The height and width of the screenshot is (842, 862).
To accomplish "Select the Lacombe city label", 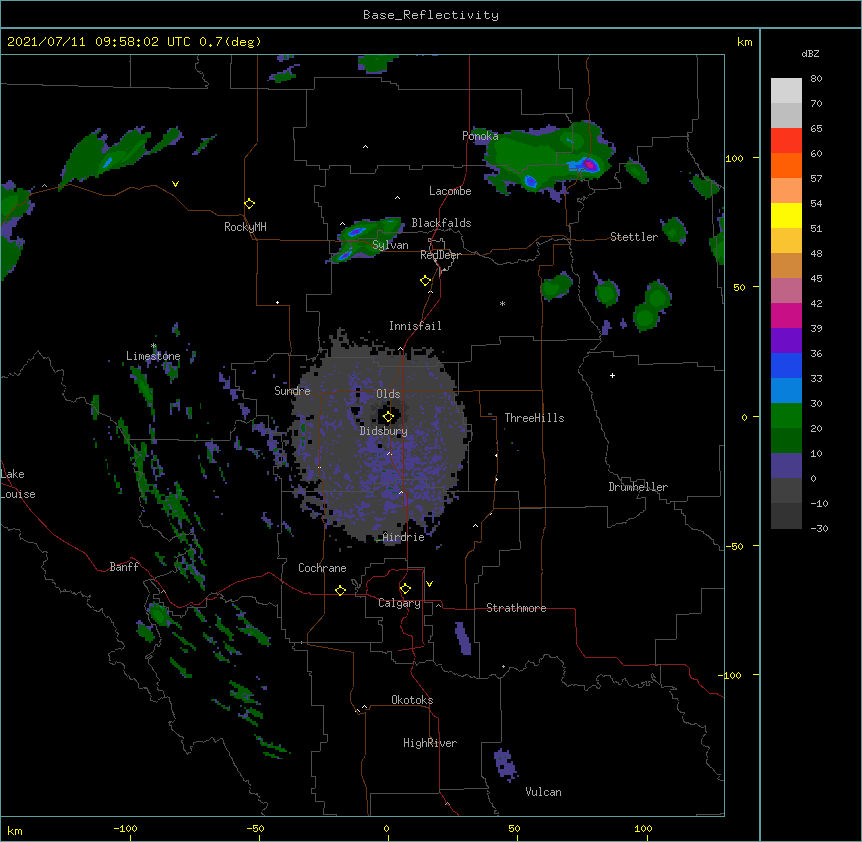I will (x=450, y=191).
